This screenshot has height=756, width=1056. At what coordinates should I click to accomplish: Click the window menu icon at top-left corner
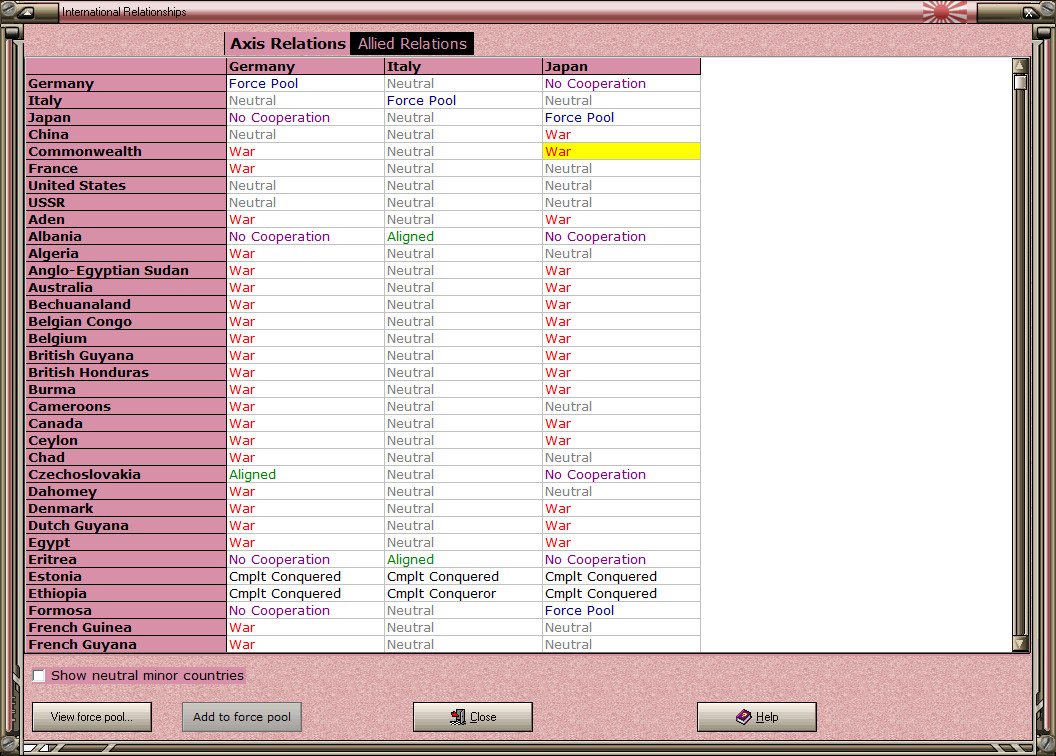coord(27,11)
